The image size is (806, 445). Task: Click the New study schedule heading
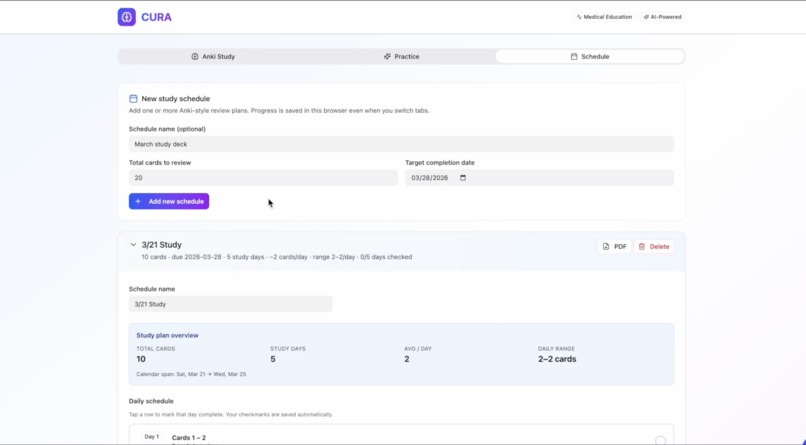(175, 99)
